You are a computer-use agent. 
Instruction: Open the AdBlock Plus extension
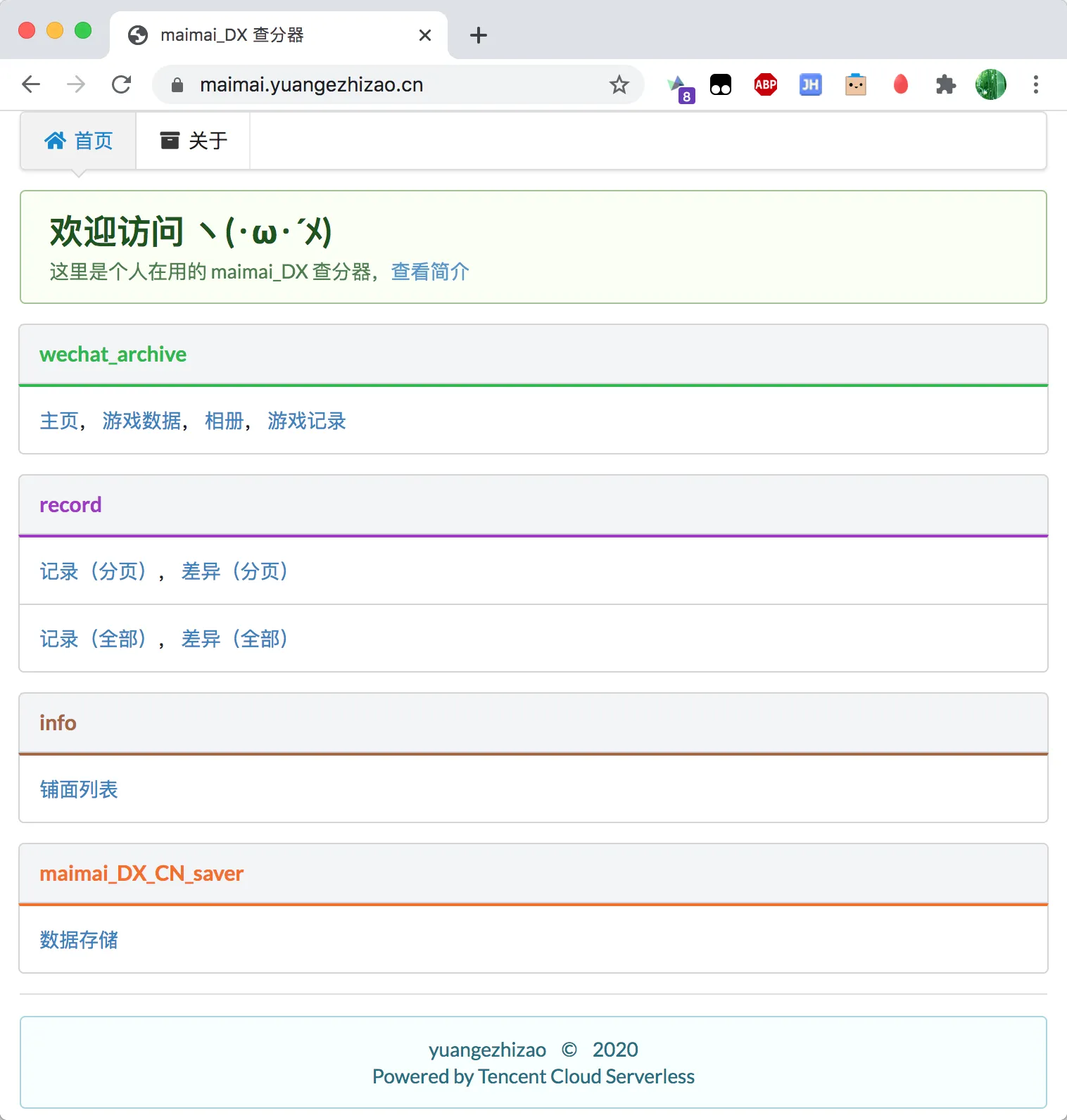tap(765, 85)
